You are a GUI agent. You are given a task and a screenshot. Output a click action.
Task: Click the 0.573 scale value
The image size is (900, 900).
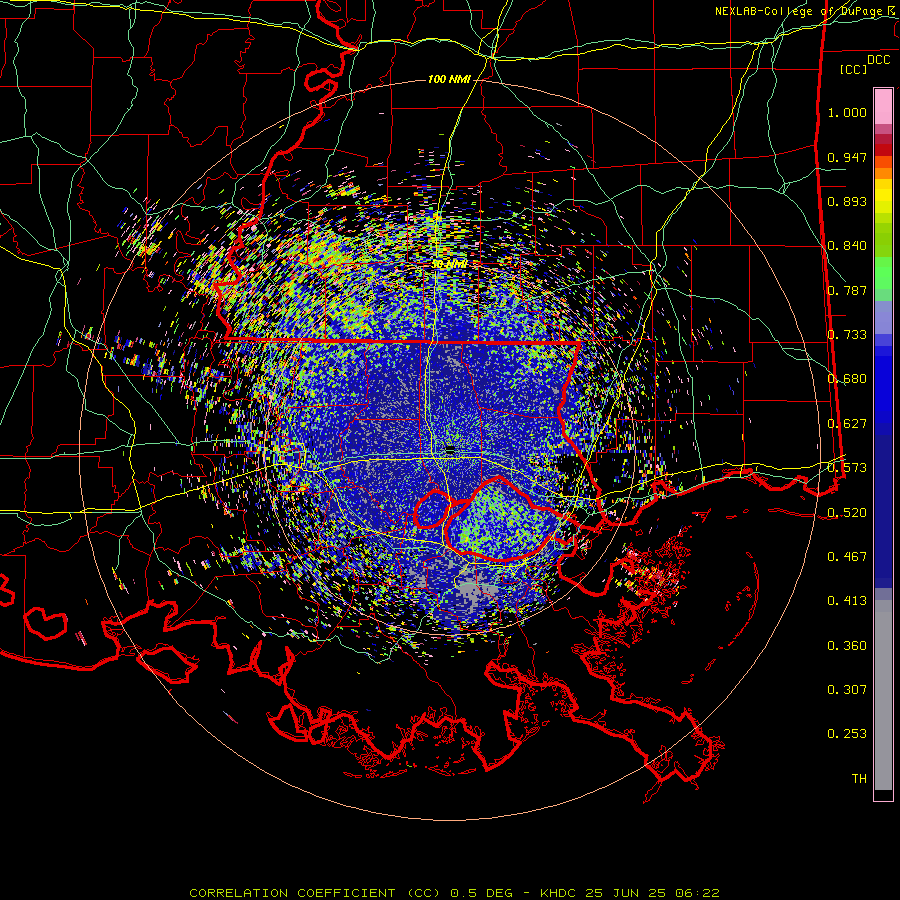tap(847, 468)
